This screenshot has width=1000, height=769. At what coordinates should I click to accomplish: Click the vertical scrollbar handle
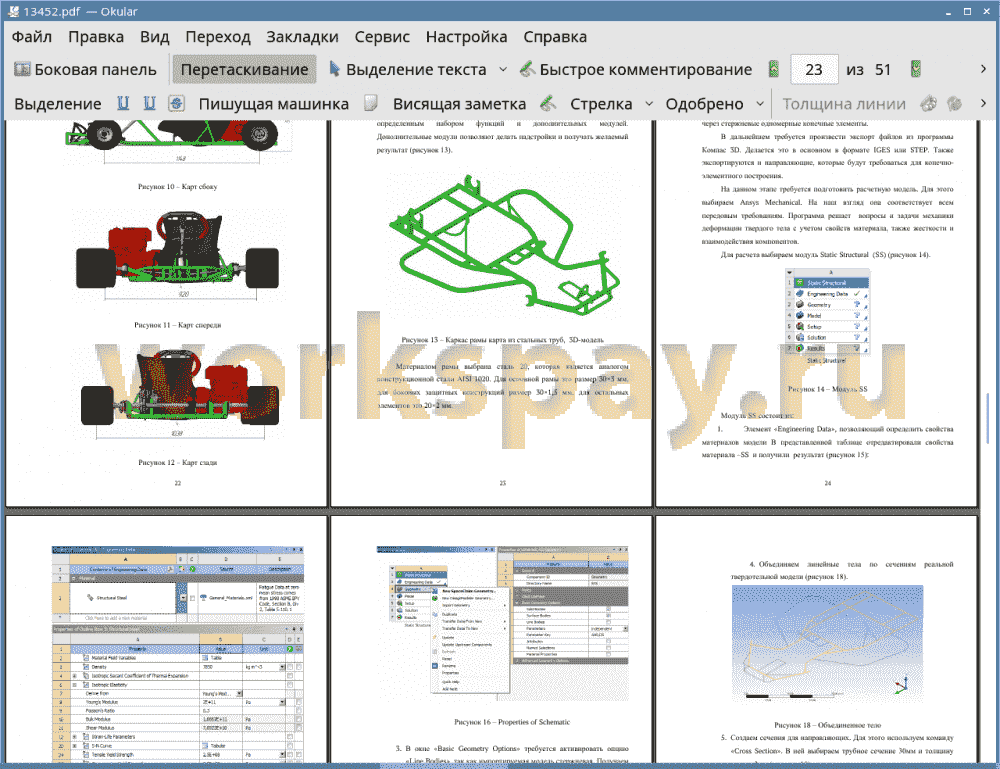coord(990,418)
